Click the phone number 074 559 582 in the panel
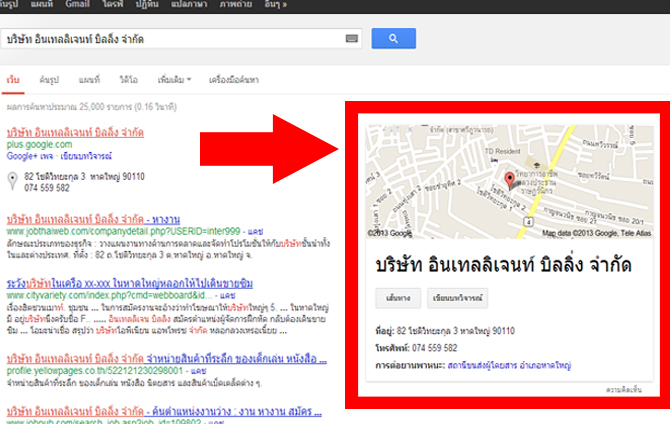This screenshot has width=670, height=424. (x=435, y=348)
